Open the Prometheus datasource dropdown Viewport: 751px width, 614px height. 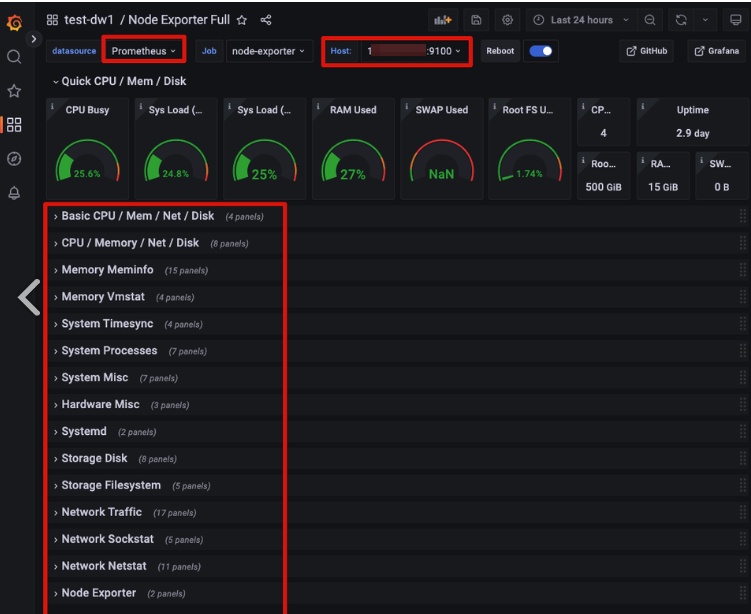144,51
